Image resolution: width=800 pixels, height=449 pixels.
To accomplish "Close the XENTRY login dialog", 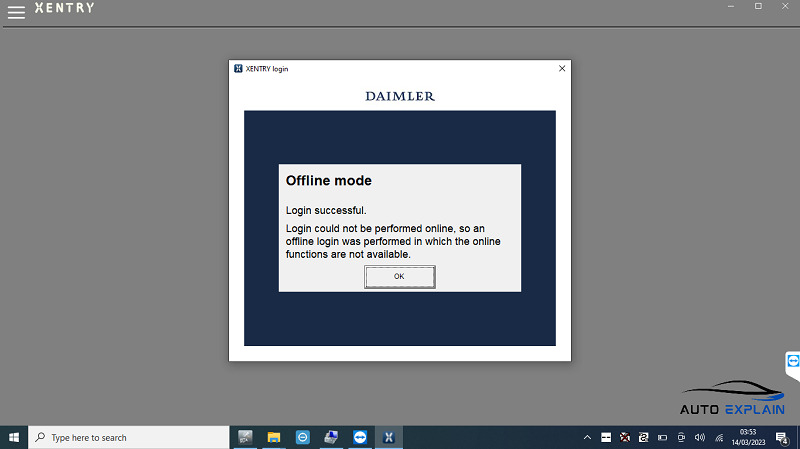I will pyautogui.click(x=562, y=68).
